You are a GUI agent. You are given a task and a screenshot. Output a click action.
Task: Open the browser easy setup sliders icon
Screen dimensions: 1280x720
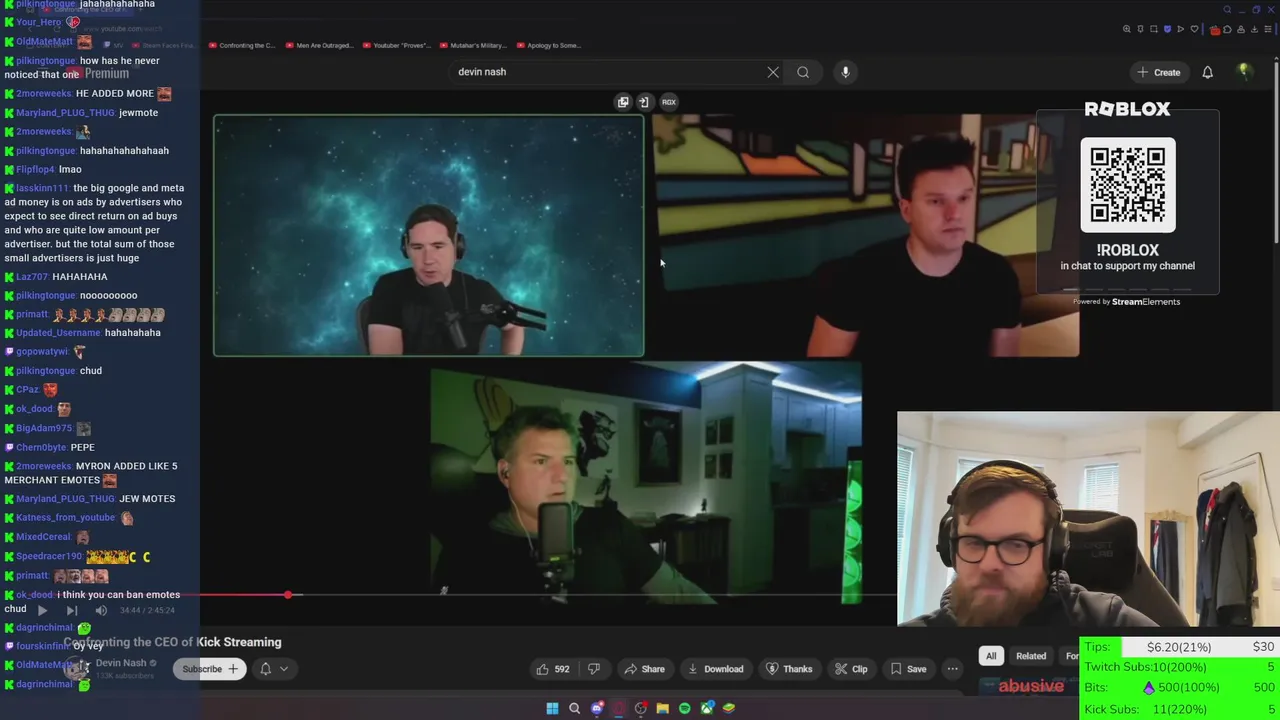point(1268,29)
